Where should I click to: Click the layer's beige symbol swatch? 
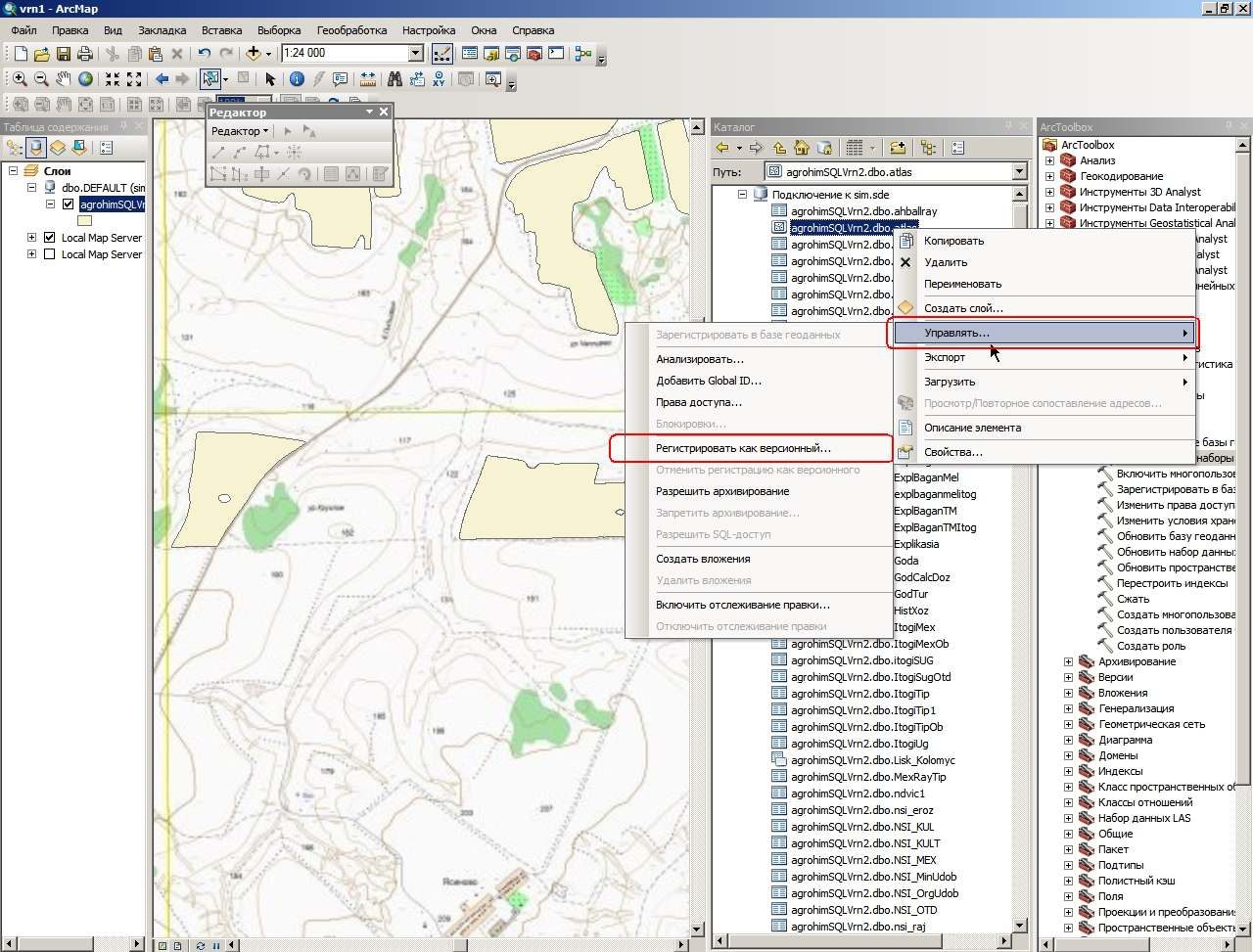click(x=84, y=221)
